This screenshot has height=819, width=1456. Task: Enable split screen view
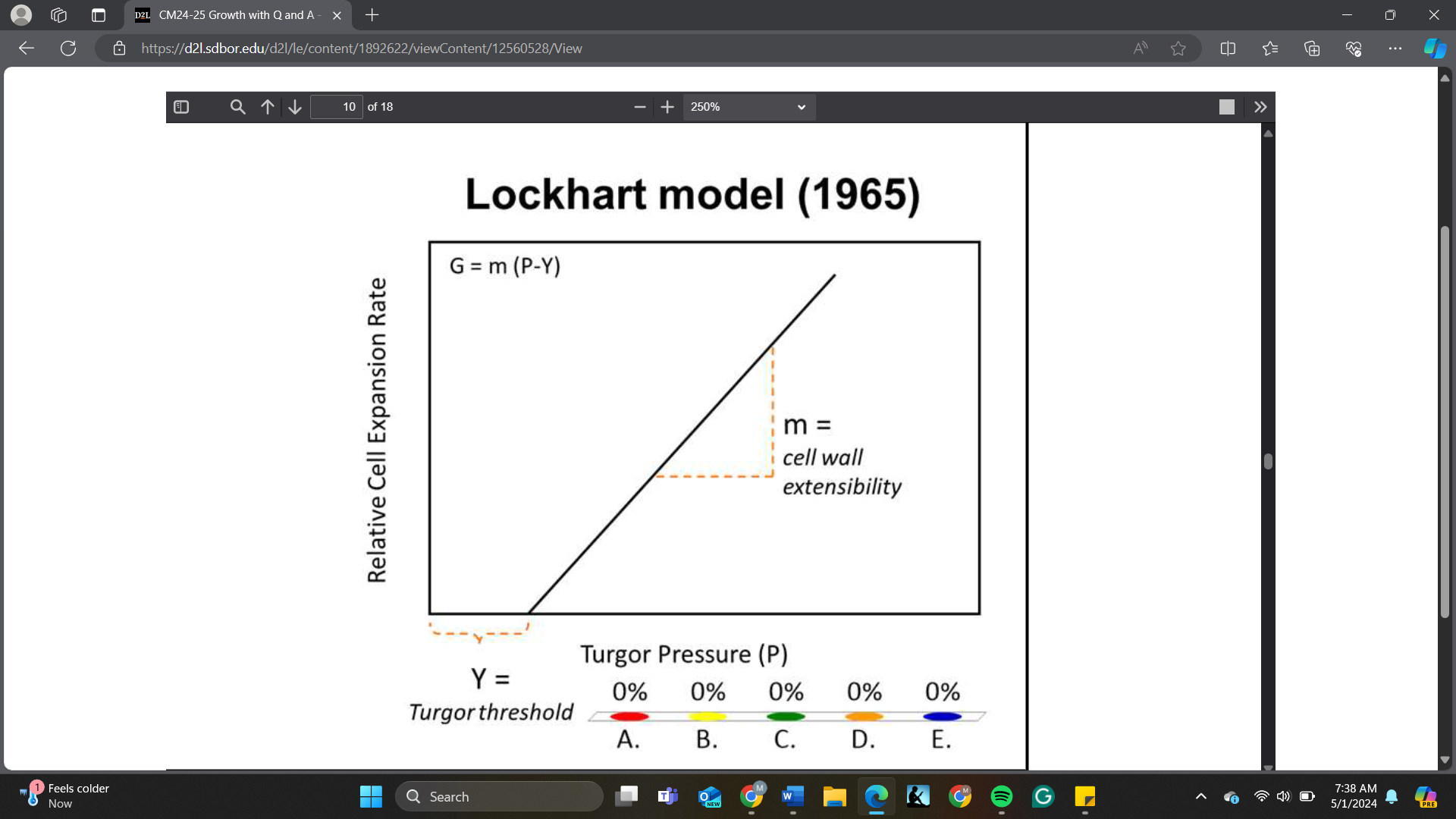click(x=1228, y=49)
